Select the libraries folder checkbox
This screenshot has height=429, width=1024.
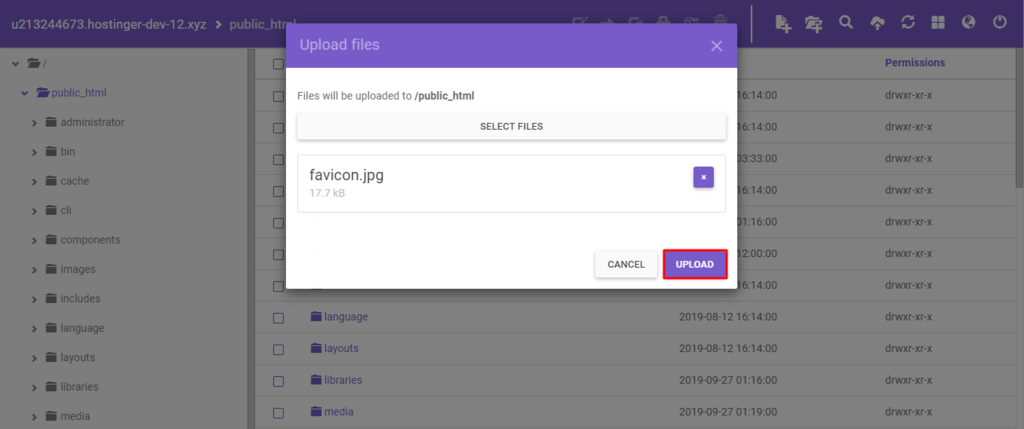click(279, 380)
